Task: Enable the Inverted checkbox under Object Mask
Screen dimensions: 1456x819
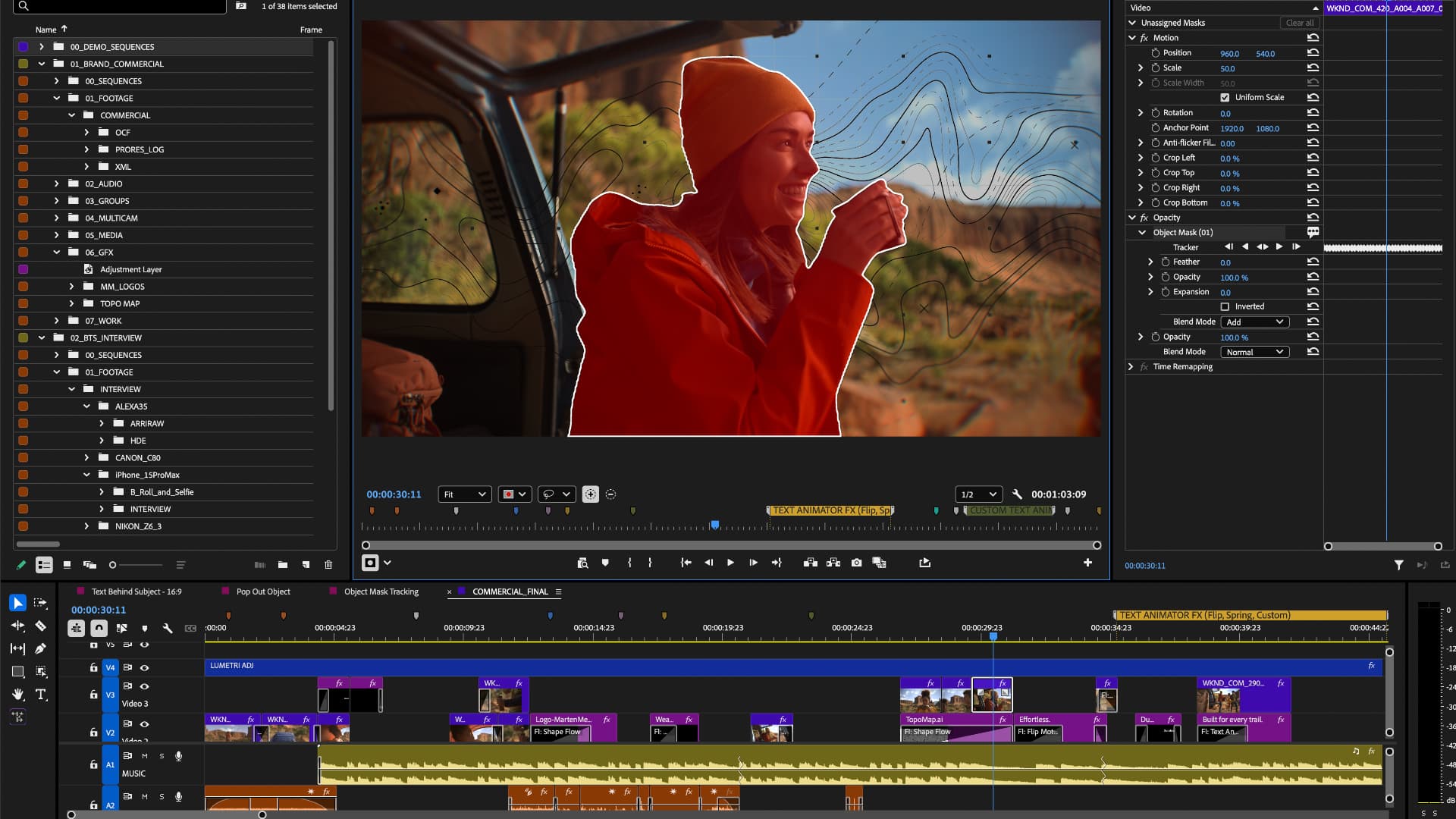Action: coord(1225,306)
